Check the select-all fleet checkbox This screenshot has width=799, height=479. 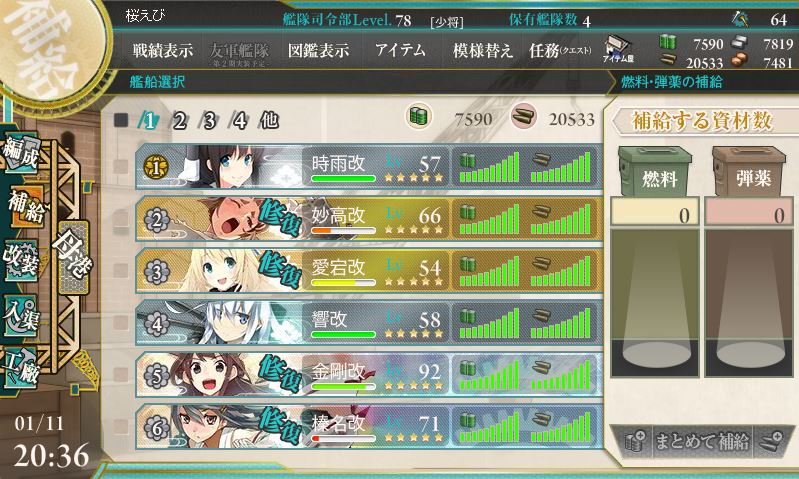click(x=121, y=120)
